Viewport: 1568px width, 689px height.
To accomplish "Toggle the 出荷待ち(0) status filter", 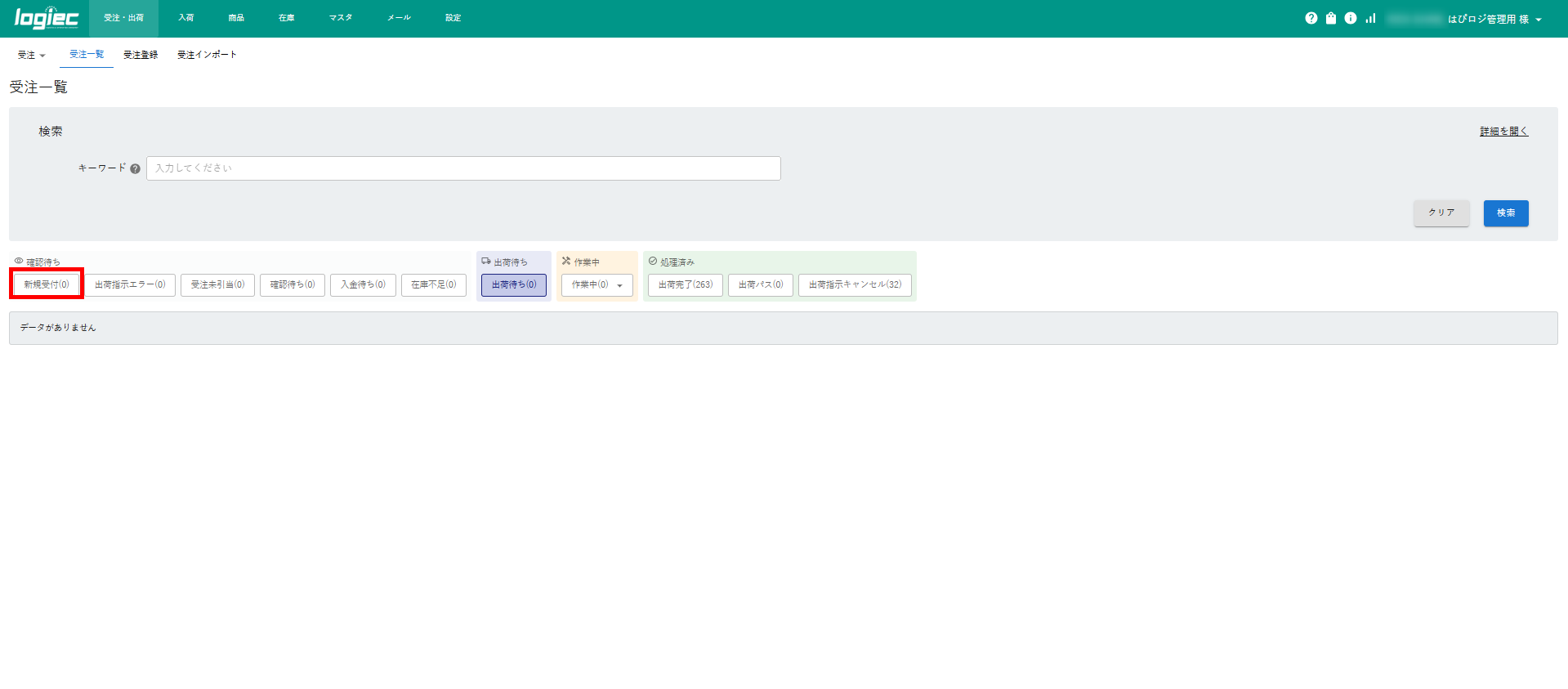I will [514, 284].
